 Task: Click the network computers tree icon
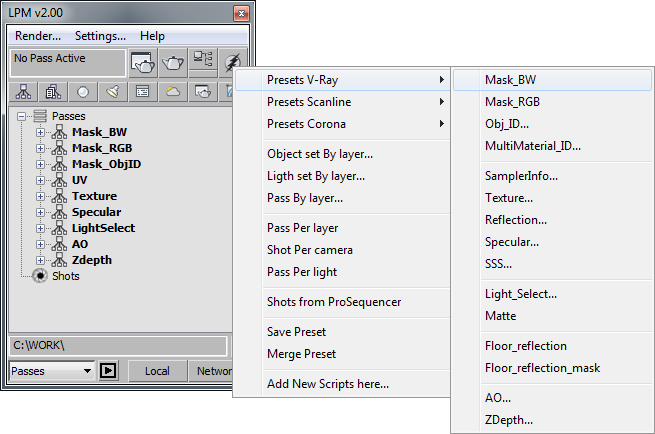pyautogui.click(x=203, y=59)
